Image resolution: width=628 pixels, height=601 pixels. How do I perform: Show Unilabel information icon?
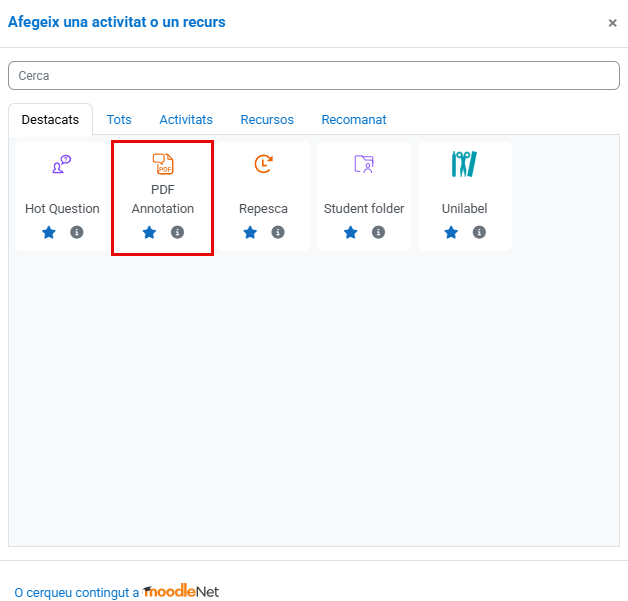[479, 232]
